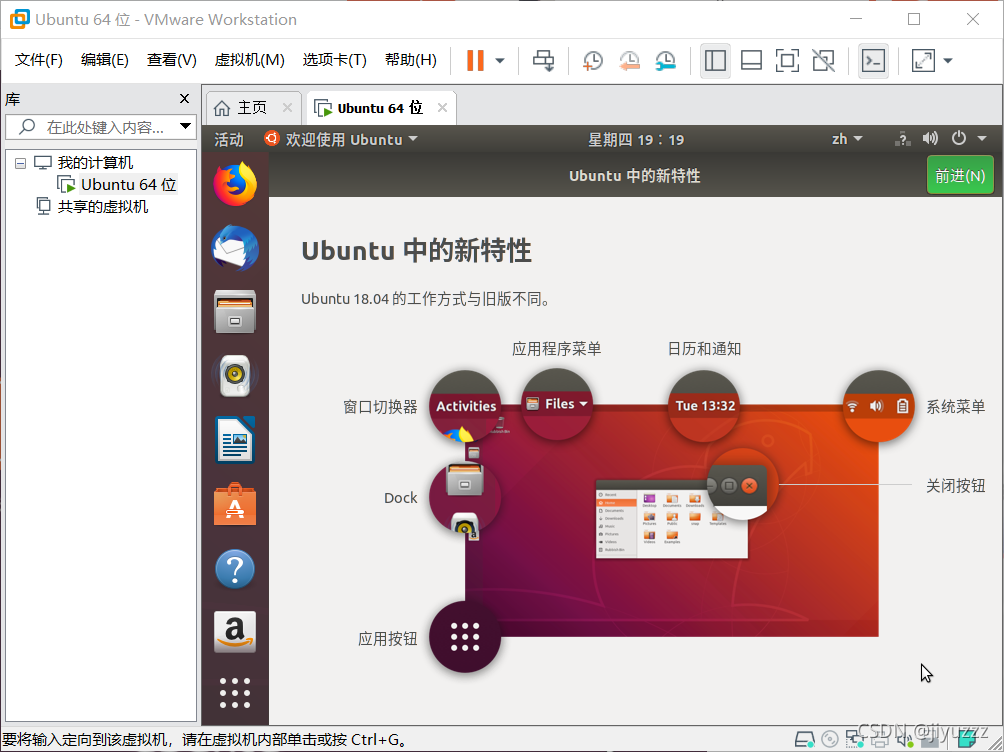This screenshot has height=752, width=1004.
Task: Send Ctrl+Alt+Del to the virtual machine
Action: [x=543, y=60]
